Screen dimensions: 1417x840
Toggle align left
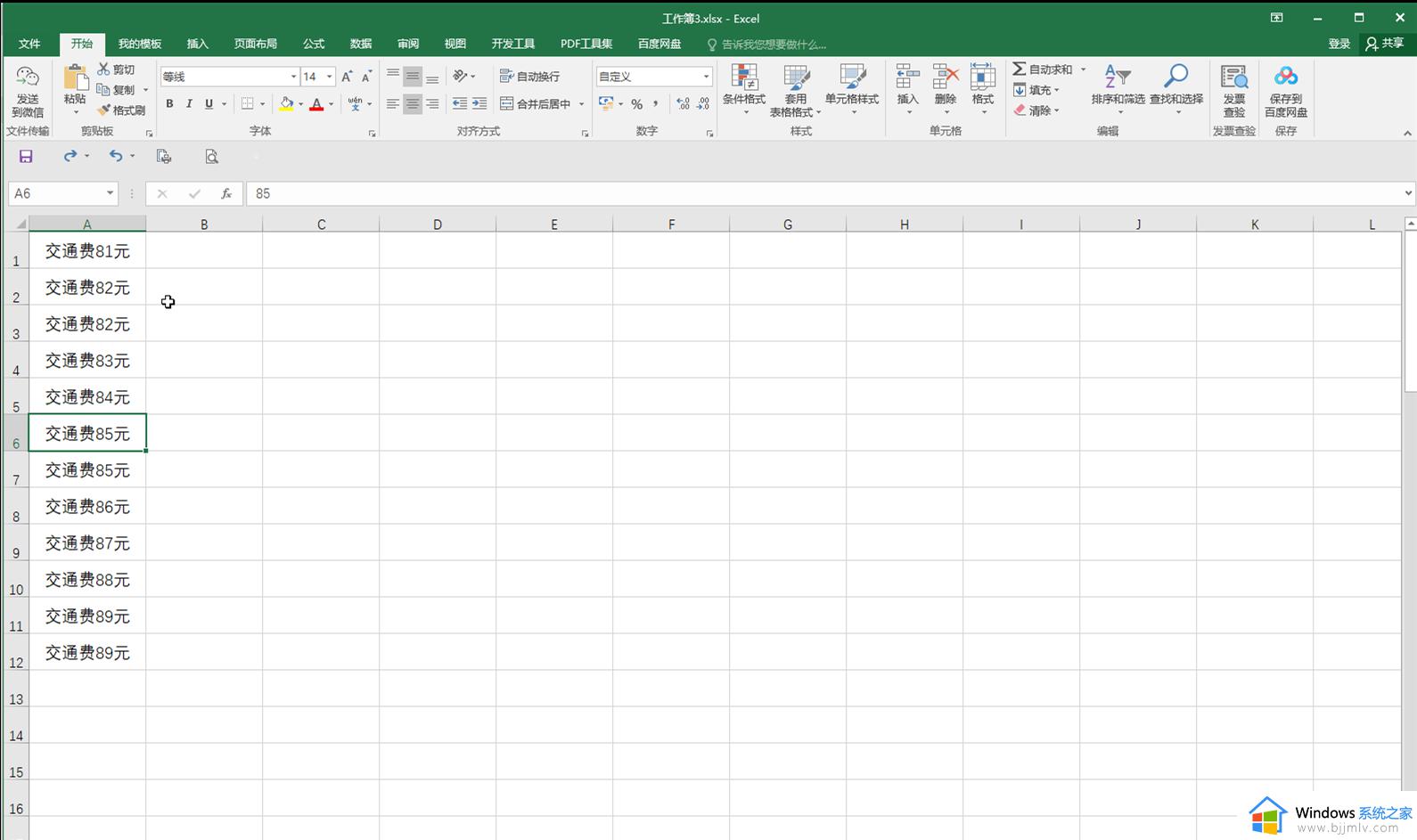tap(393, 104)
